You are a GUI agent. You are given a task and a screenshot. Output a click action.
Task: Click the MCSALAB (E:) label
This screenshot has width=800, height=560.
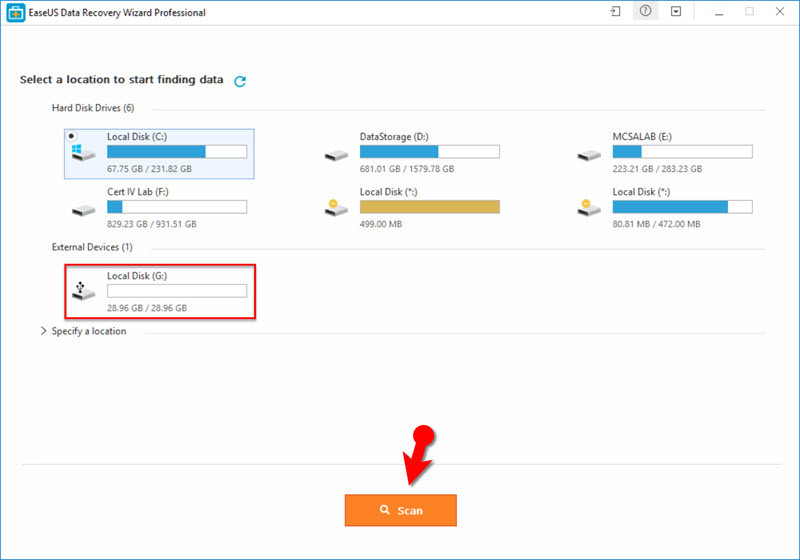tap(642, 137)
